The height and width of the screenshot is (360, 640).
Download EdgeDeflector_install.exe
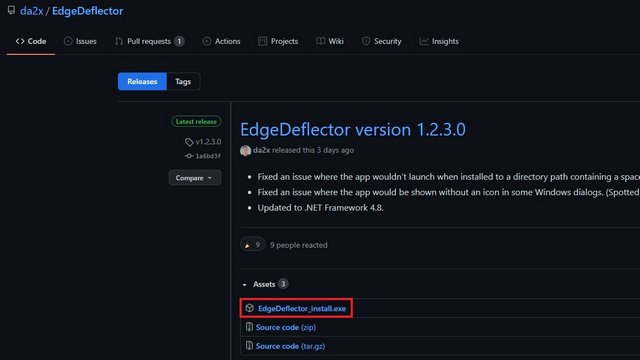(x=302, y=309)
